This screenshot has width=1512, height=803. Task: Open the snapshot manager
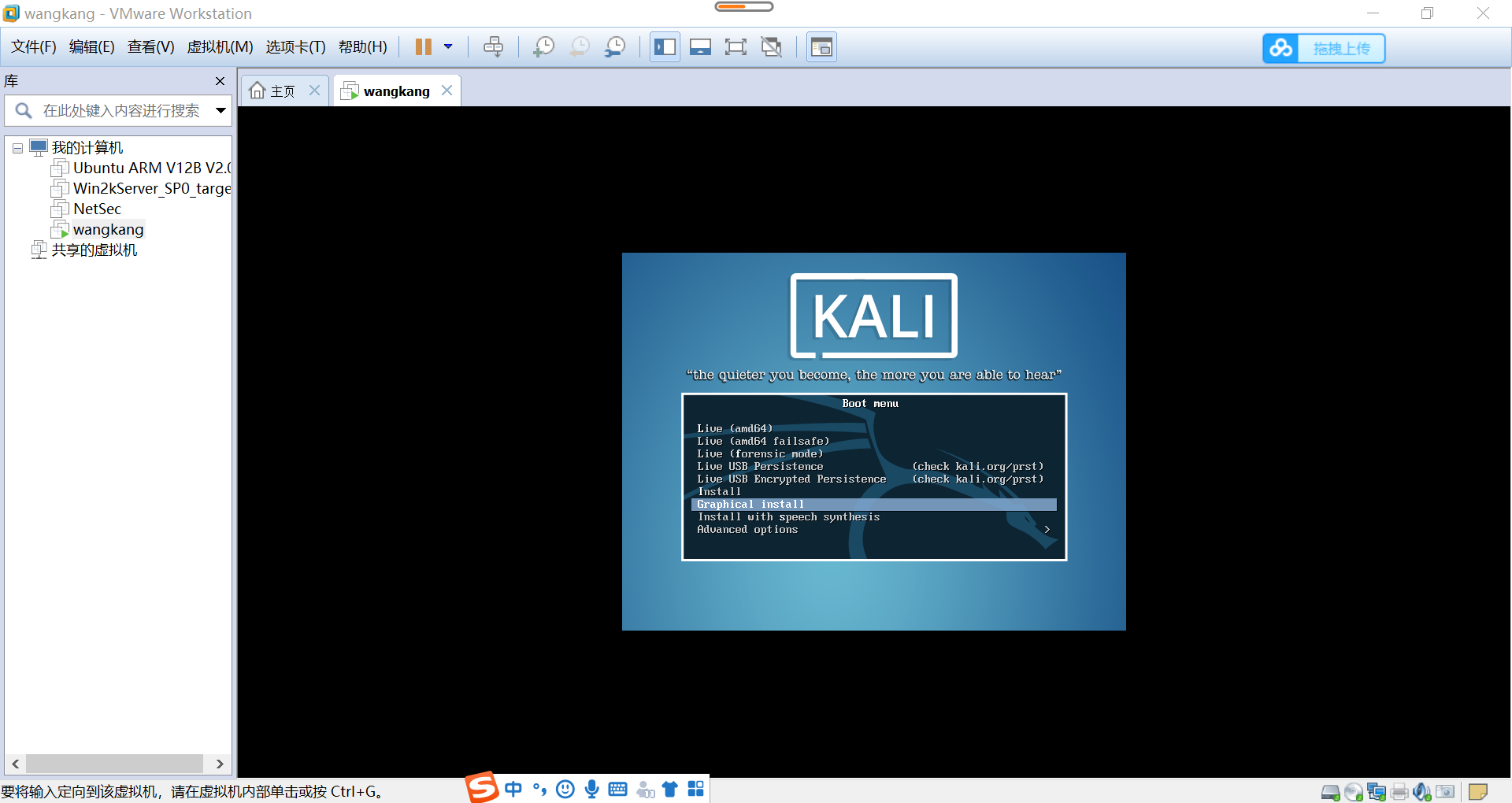point(615,47)
